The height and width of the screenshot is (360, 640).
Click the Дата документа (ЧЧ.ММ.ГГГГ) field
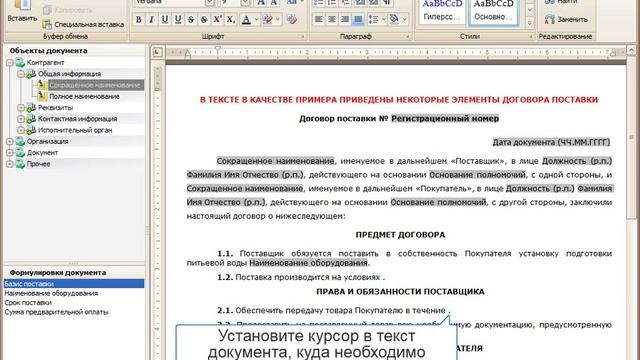[551, 142]
